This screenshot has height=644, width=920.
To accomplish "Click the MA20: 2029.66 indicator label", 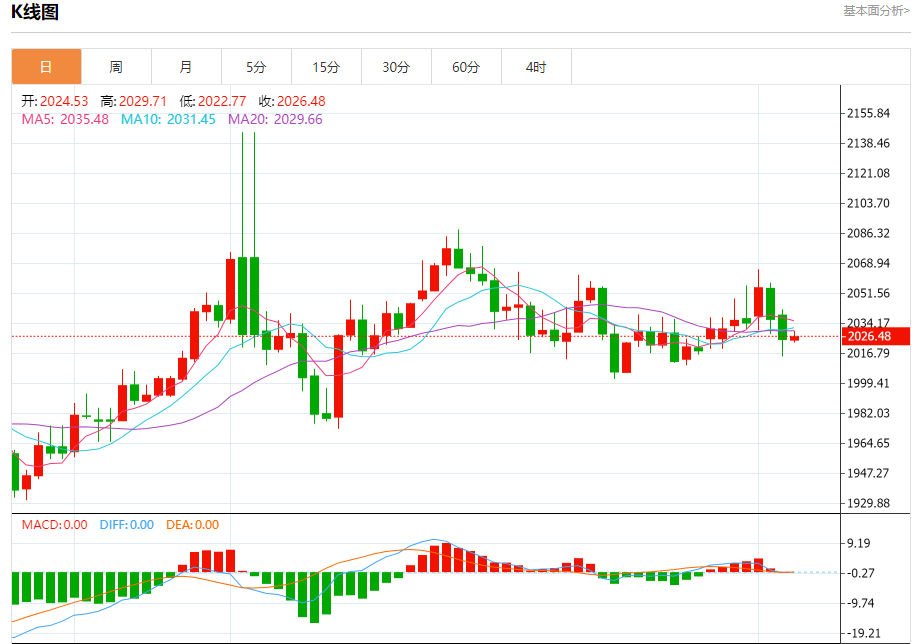I will pos(275,119).
